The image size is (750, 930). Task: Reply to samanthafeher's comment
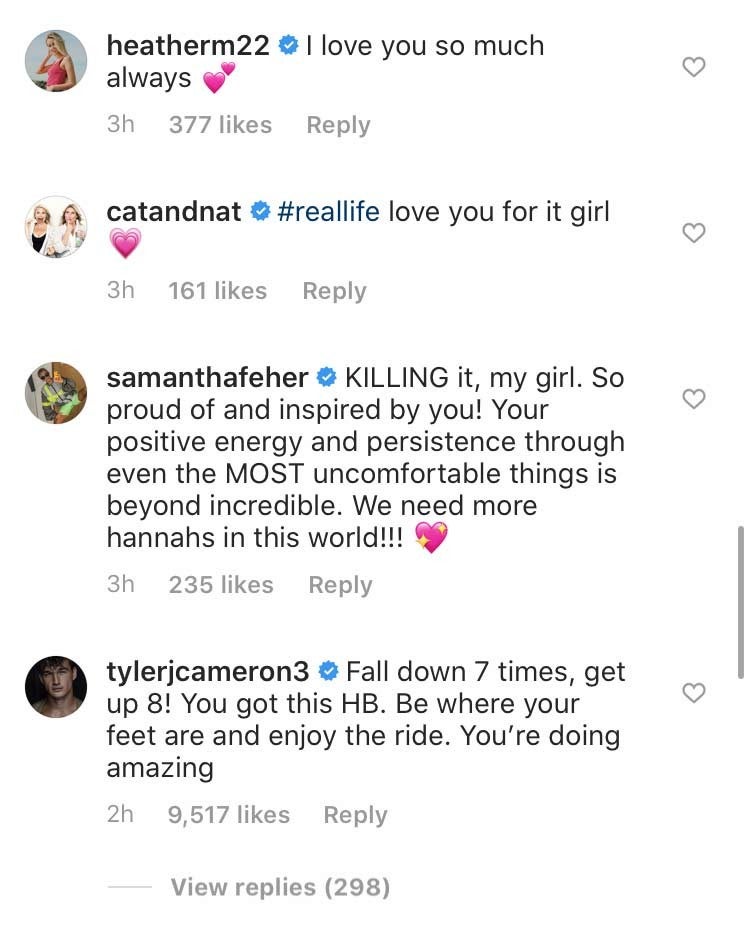[x=340, y=585]
